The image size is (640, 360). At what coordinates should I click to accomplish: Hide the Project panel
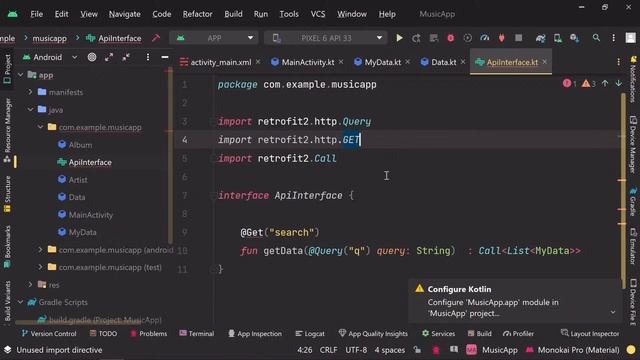tap(165, 57)
